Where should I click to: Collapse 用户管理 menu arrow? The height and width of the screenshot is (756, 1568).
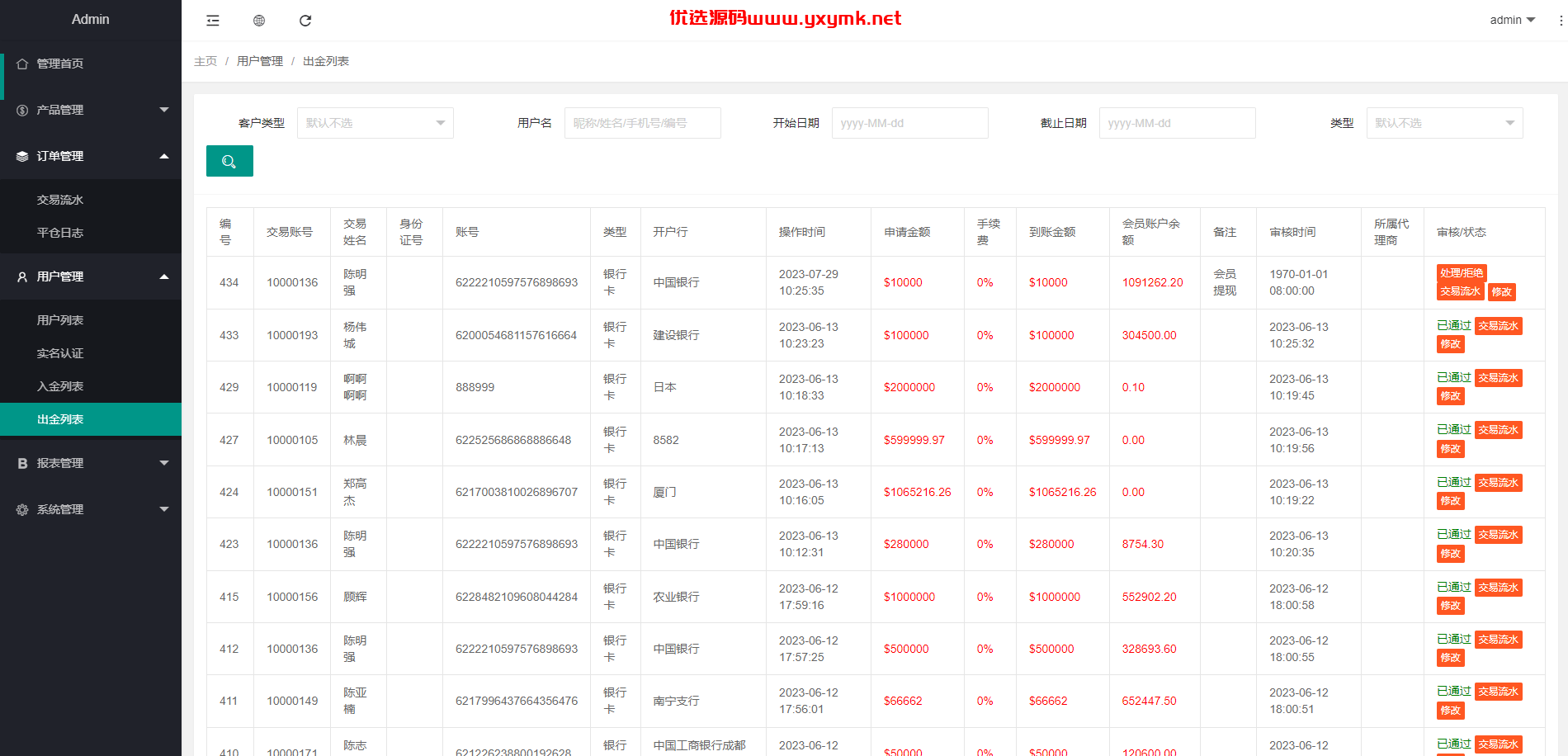[164, 276]
